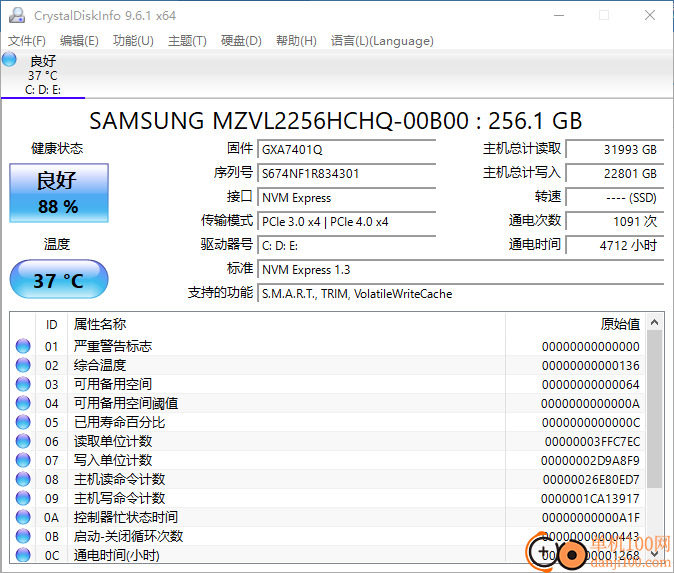
Task: Click status circle for attribute 05 已用寿命百分比
Action: click(23, 422)
